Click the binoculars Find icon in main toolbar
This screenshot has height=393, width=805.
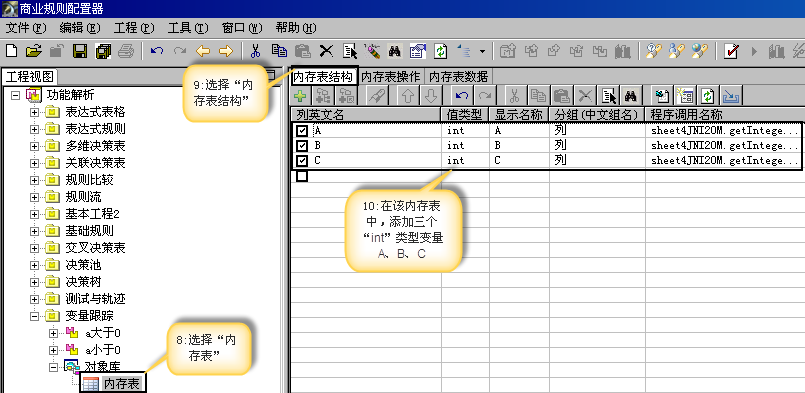point(394,51)
